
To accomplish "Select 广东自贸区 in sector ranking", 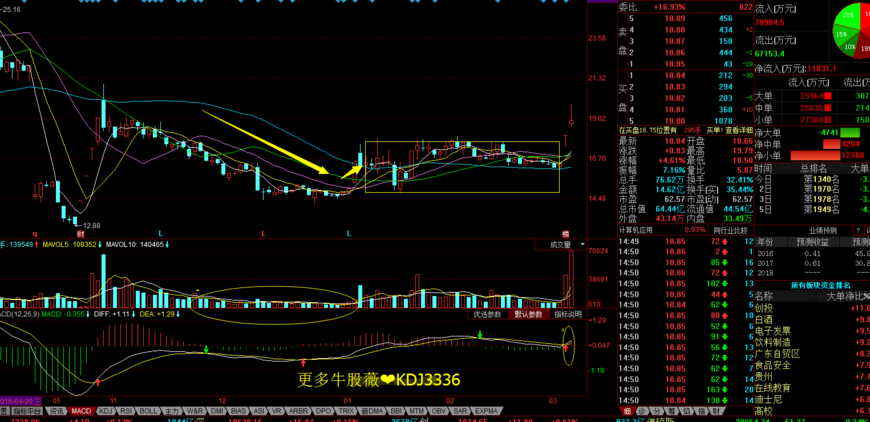I will tap(777, 354).
